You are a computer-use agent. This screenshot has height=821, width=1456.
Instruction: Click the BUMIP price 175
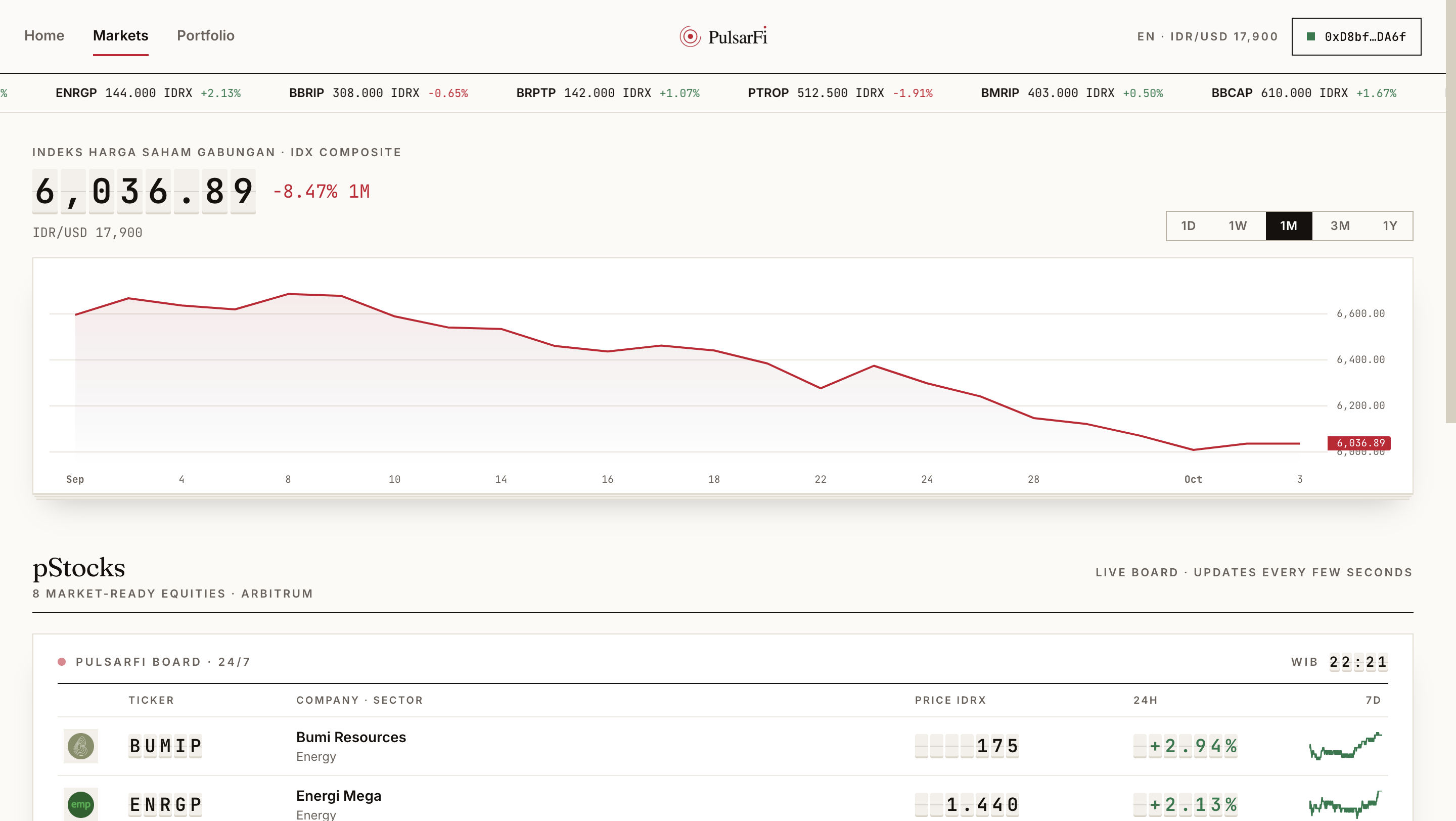(967, 746)
